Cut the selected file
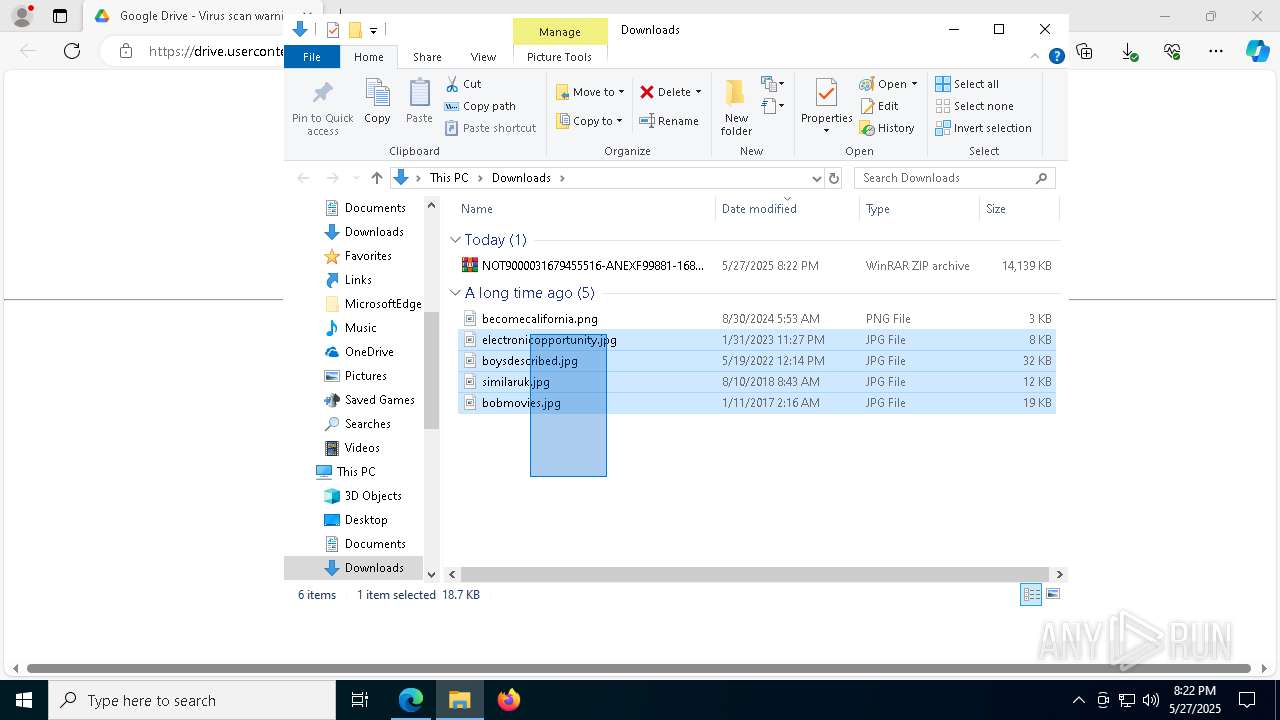 tap(463, 84)
